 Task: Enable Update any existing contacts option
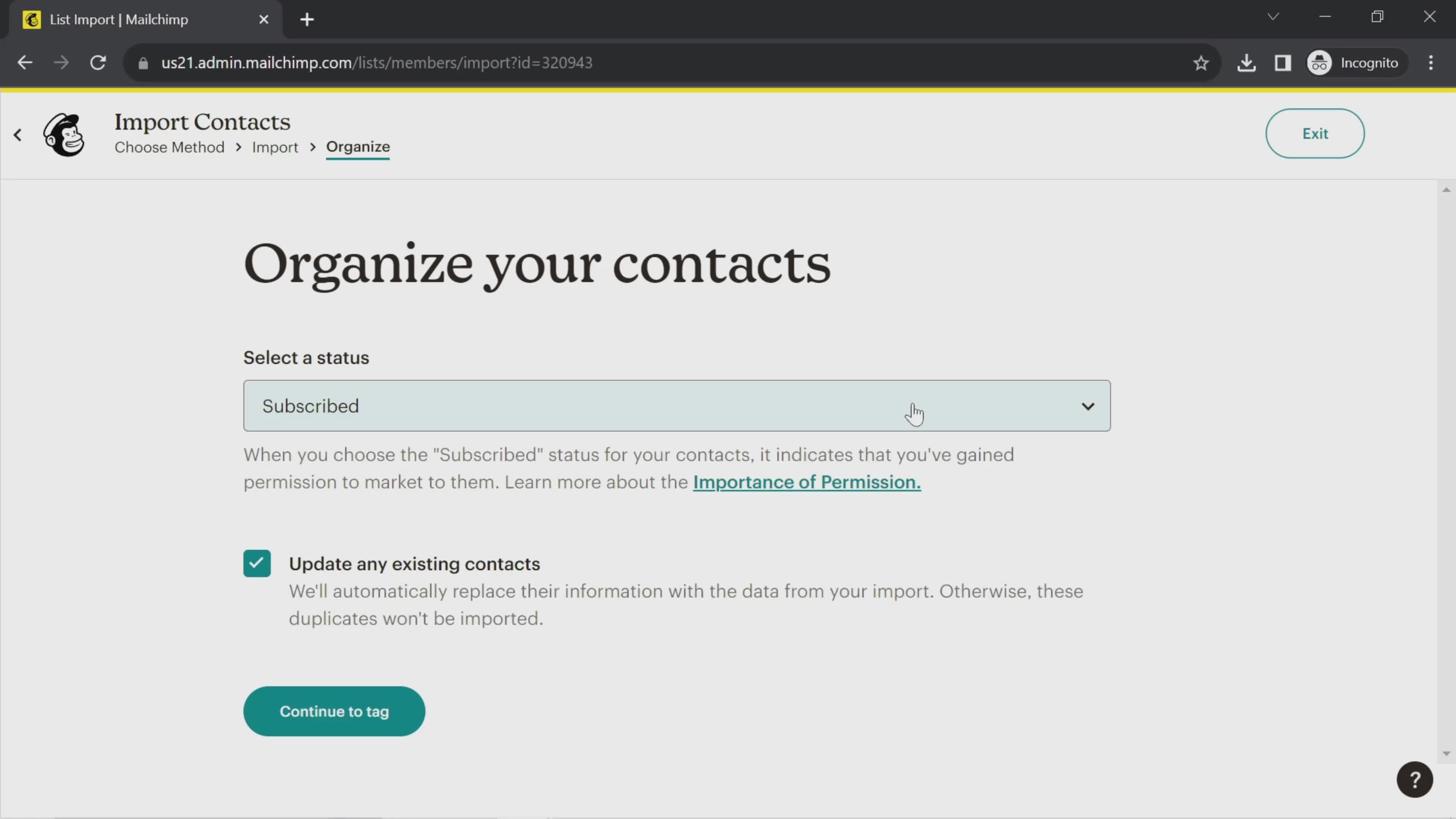tap(258, 564)
